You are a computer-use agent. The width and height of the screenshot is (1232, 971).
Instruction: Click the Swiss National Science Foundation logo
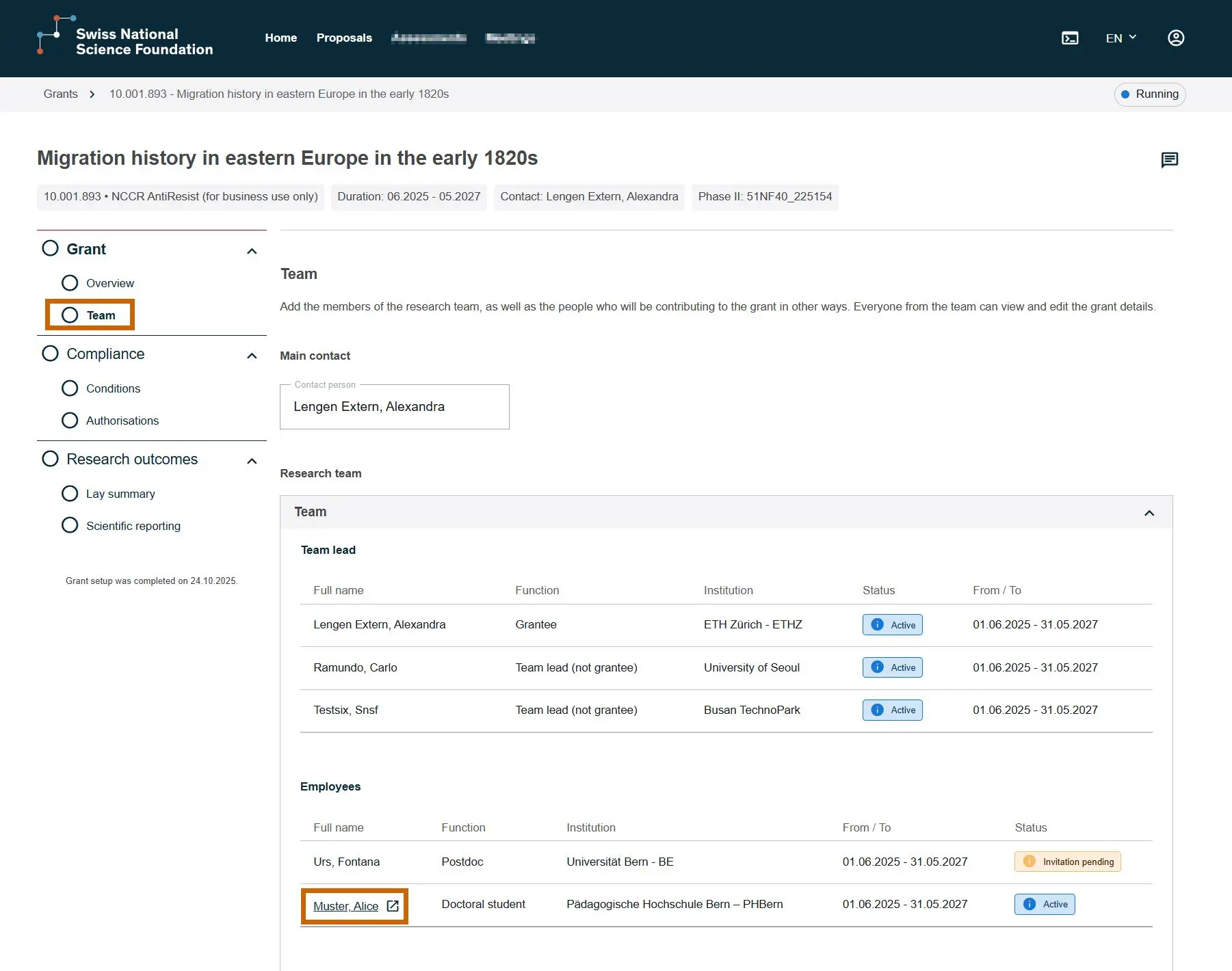coord(125,36)
